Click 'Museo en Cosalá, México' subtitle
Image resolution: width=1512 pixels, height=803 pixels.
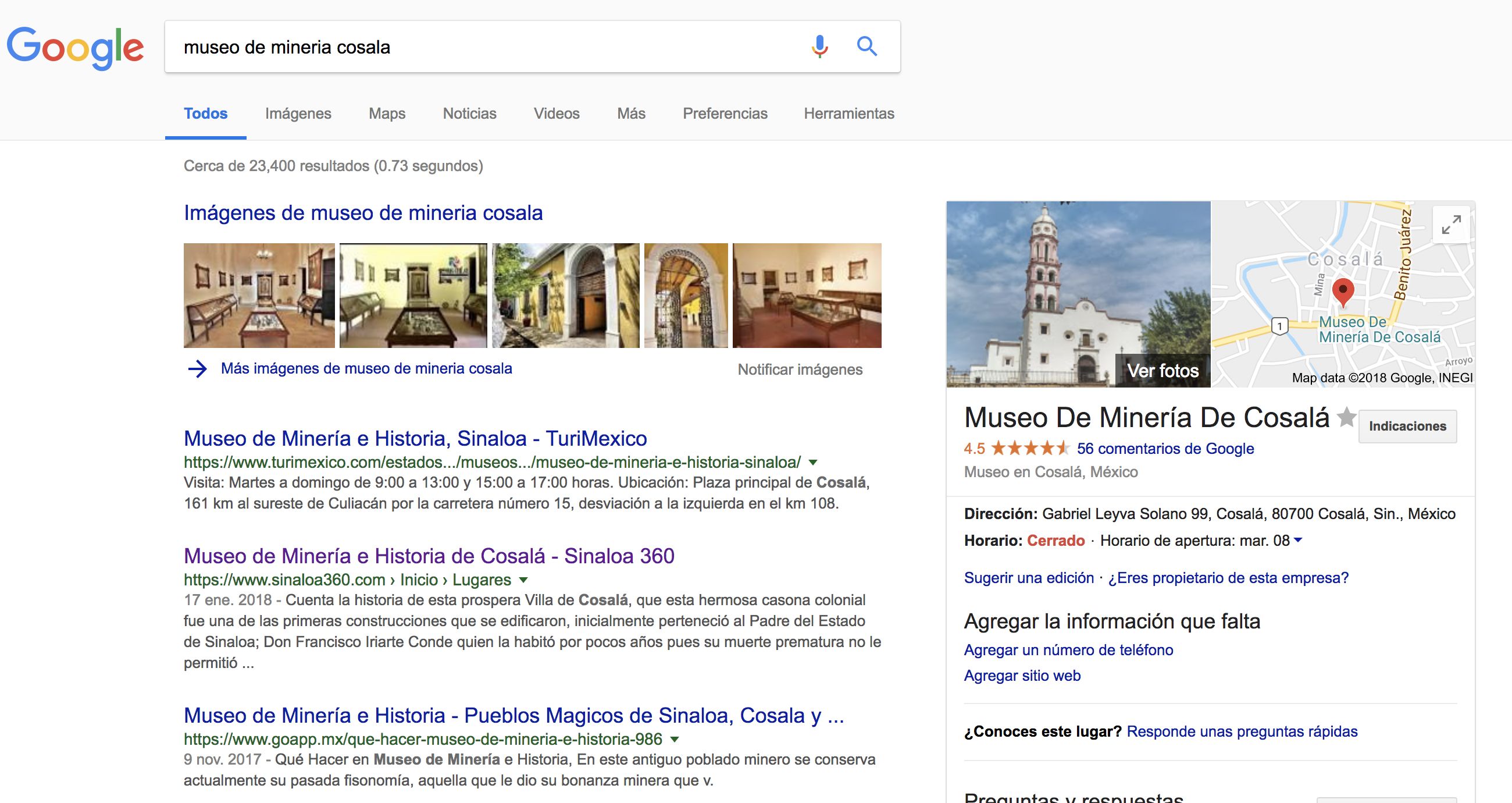click(1051, 472)
